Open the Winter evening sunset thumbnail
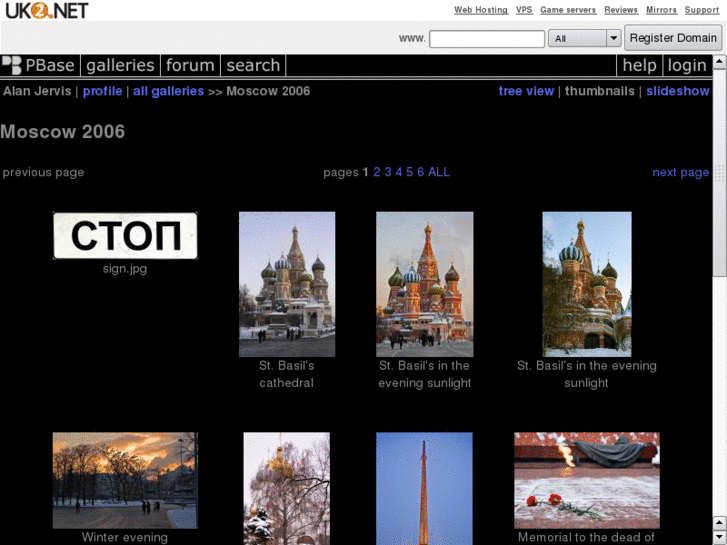 (x=125, y=481)
